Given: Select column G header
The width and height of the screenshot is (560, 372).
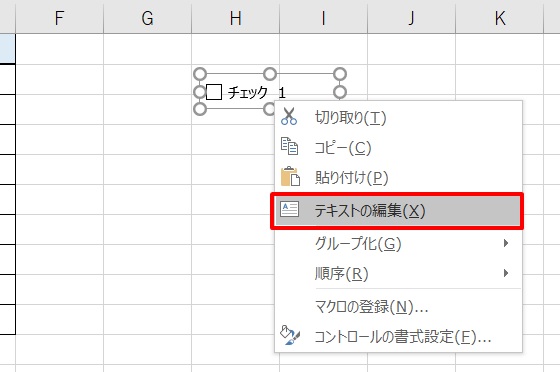Looking at the screenshot, I should [x=148, y=17].
